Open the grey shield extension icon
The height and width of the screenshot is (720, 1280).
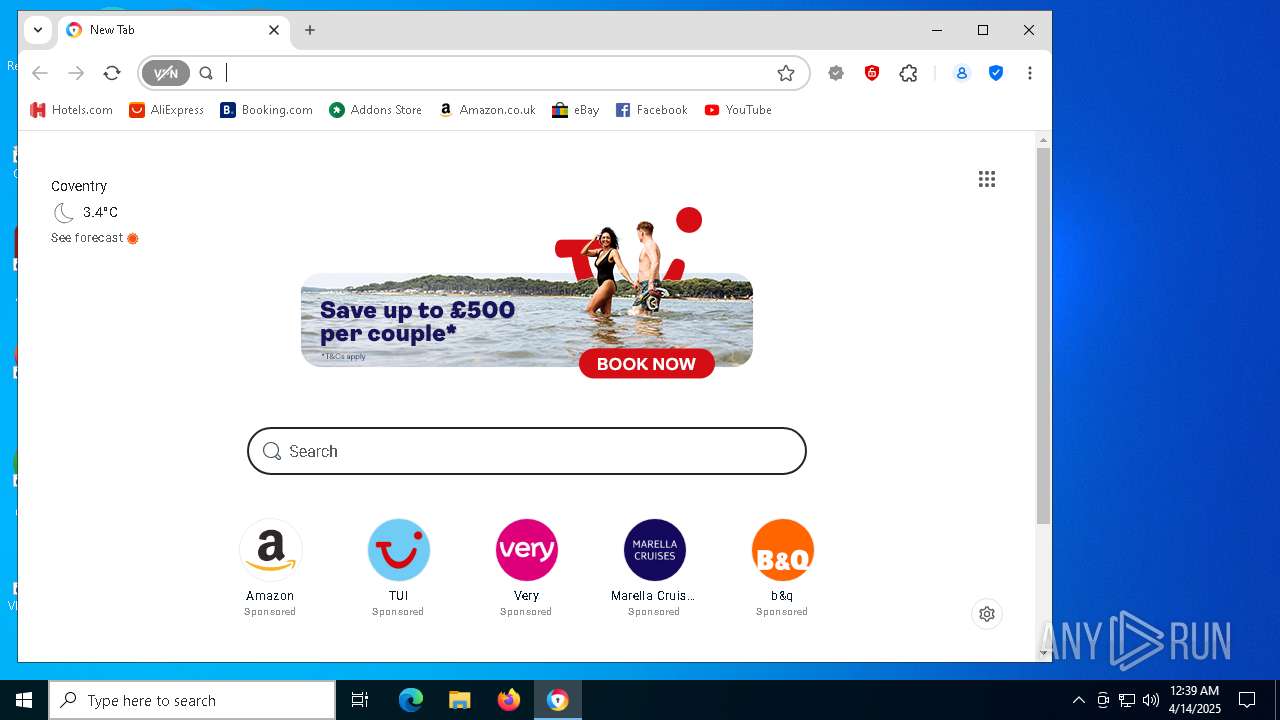(836, 73)
